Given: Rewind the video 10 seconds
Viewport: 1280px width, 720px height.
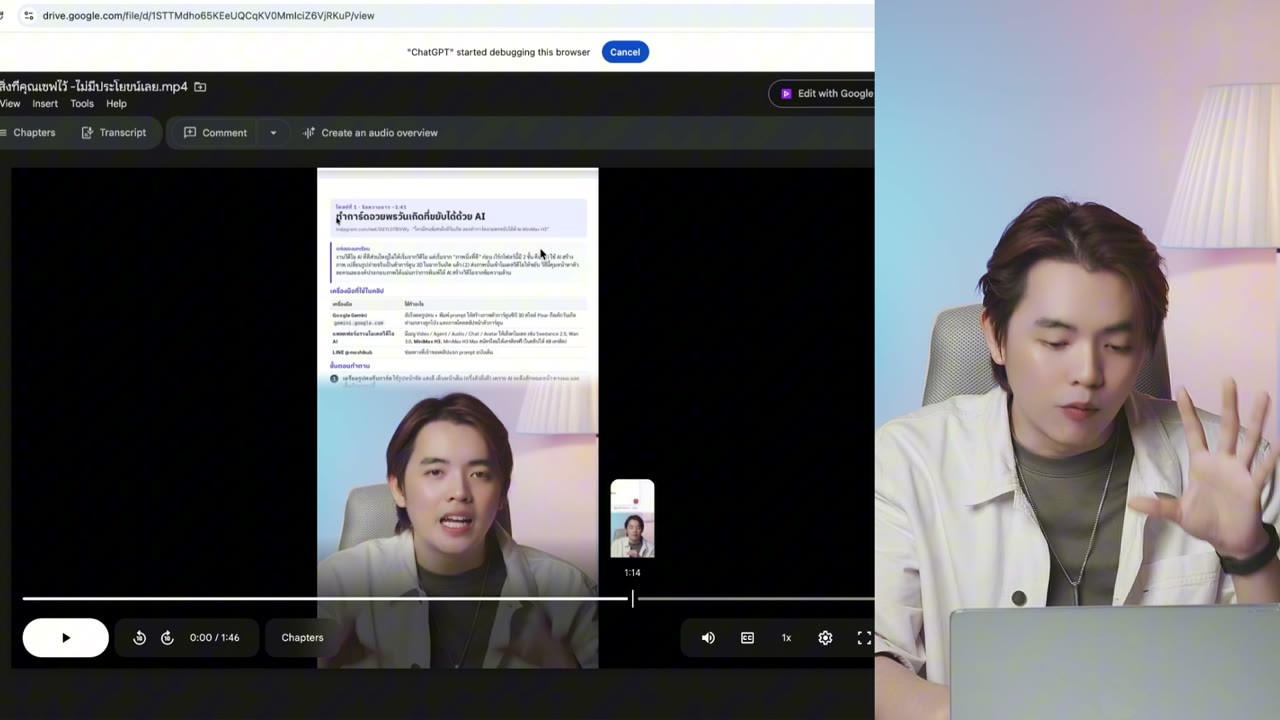Looking at the screenshot, I should pos(140,638).
